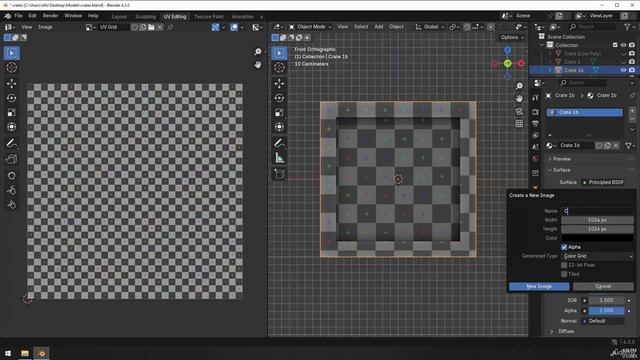Toggle camera view icon in 3D viewport

tap(519, 111)
